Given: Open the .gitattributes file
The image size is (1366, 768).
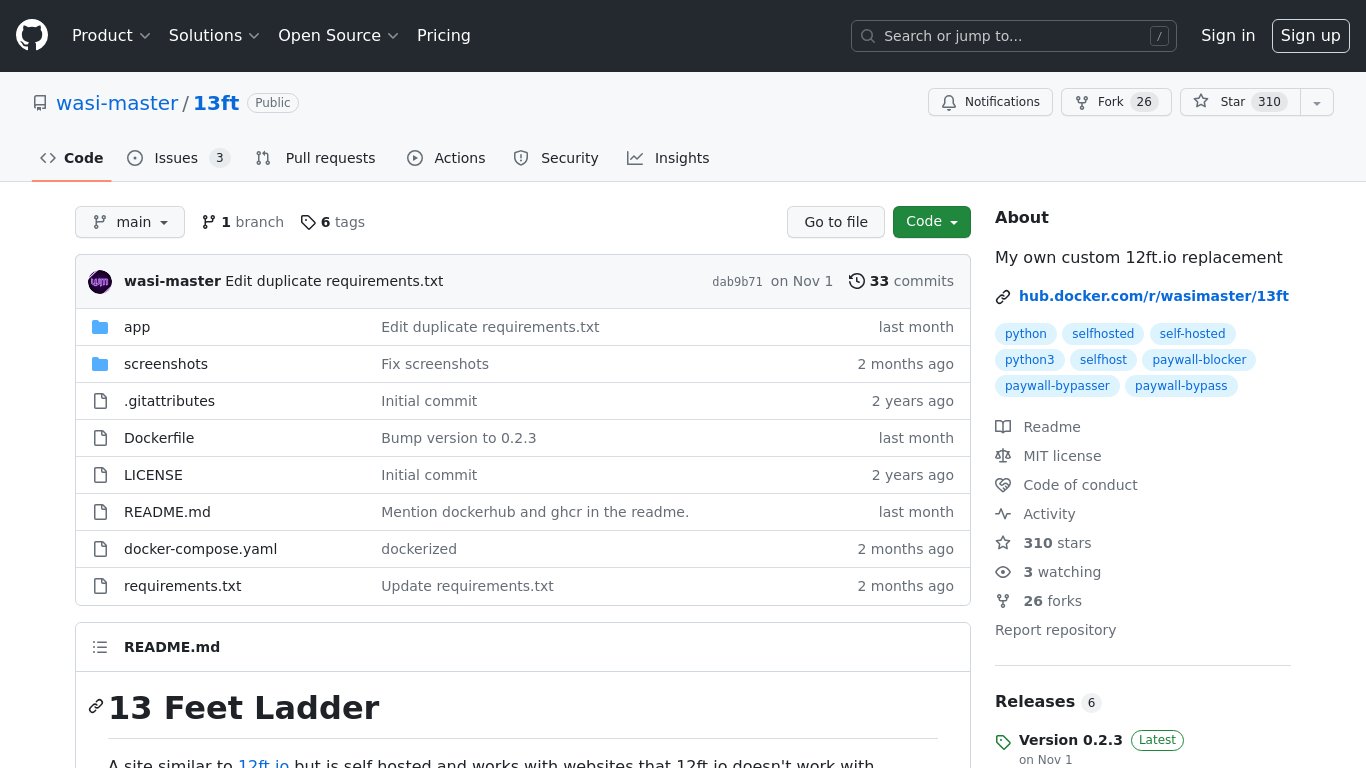Looking at the screenshot, I should point(169,401).
